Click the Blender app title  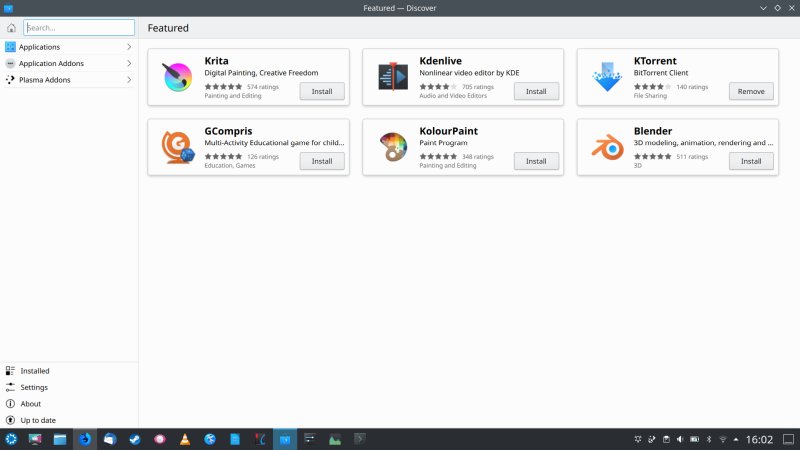(x=653, y=131)
